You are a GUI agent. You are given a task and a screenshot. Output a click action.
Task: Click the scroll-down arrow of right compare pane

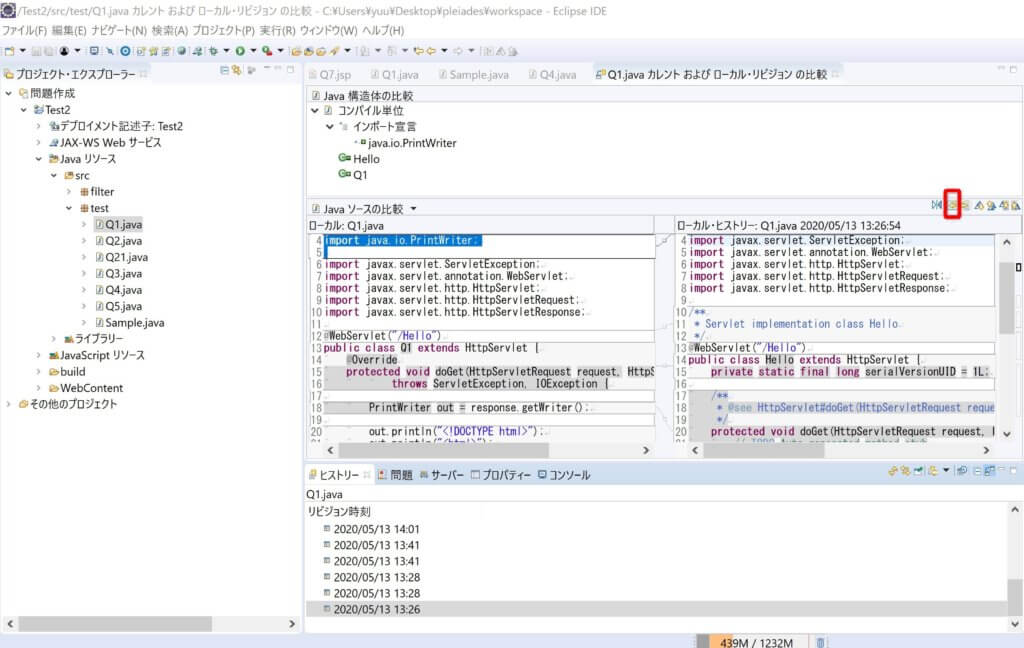coord(1007,434)
